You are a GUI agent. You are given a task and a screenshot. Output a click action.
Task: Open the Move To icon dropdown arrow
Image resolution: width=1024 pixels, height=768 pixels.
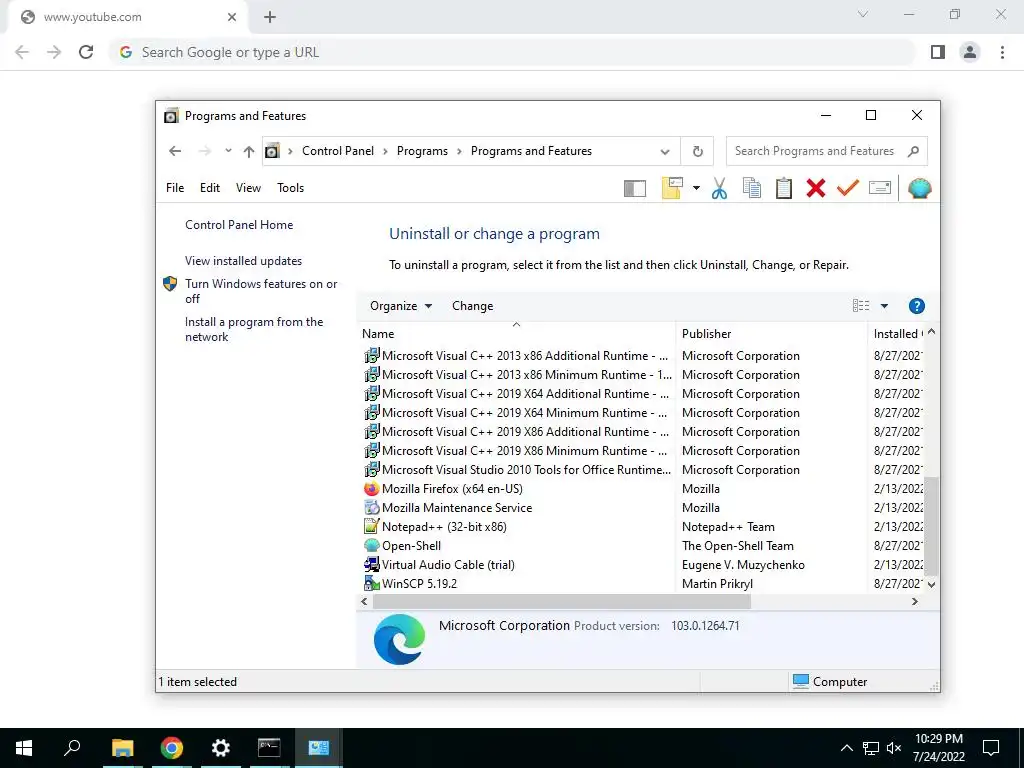pyautogui.click(x=696, y=188)
